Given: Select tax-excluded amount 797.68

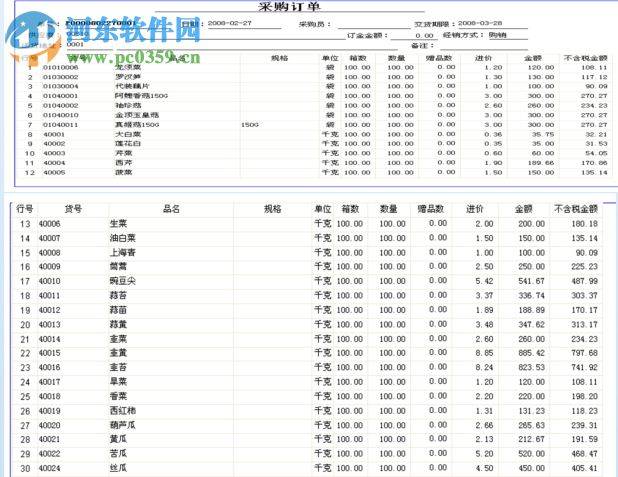Looking at the screenshot, I should (584, 353).
